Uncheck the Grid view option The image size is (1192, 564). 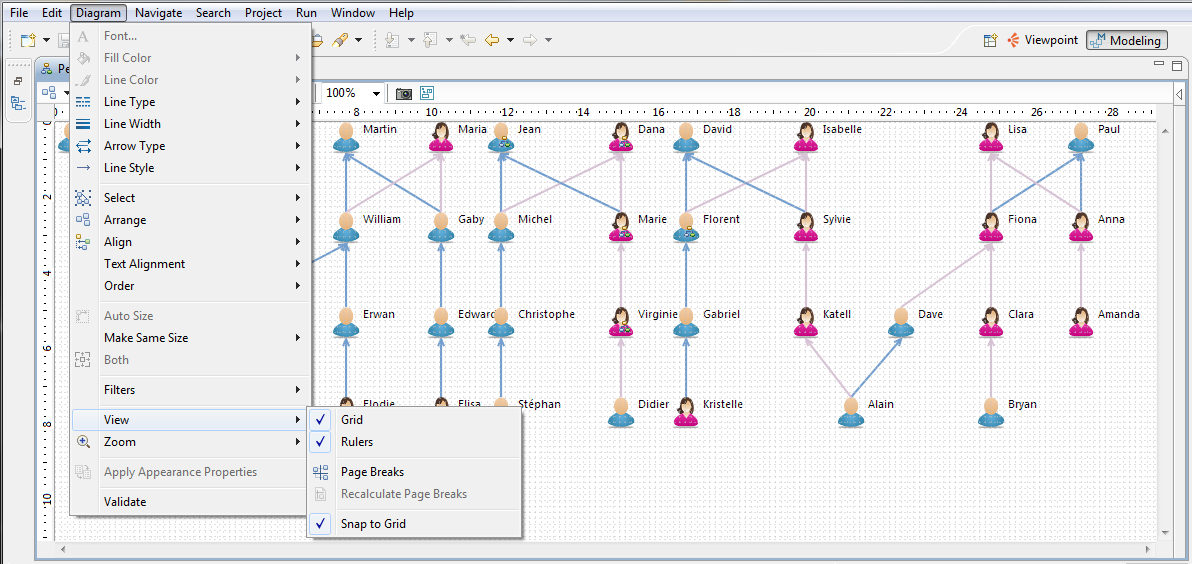coord(351,420)
